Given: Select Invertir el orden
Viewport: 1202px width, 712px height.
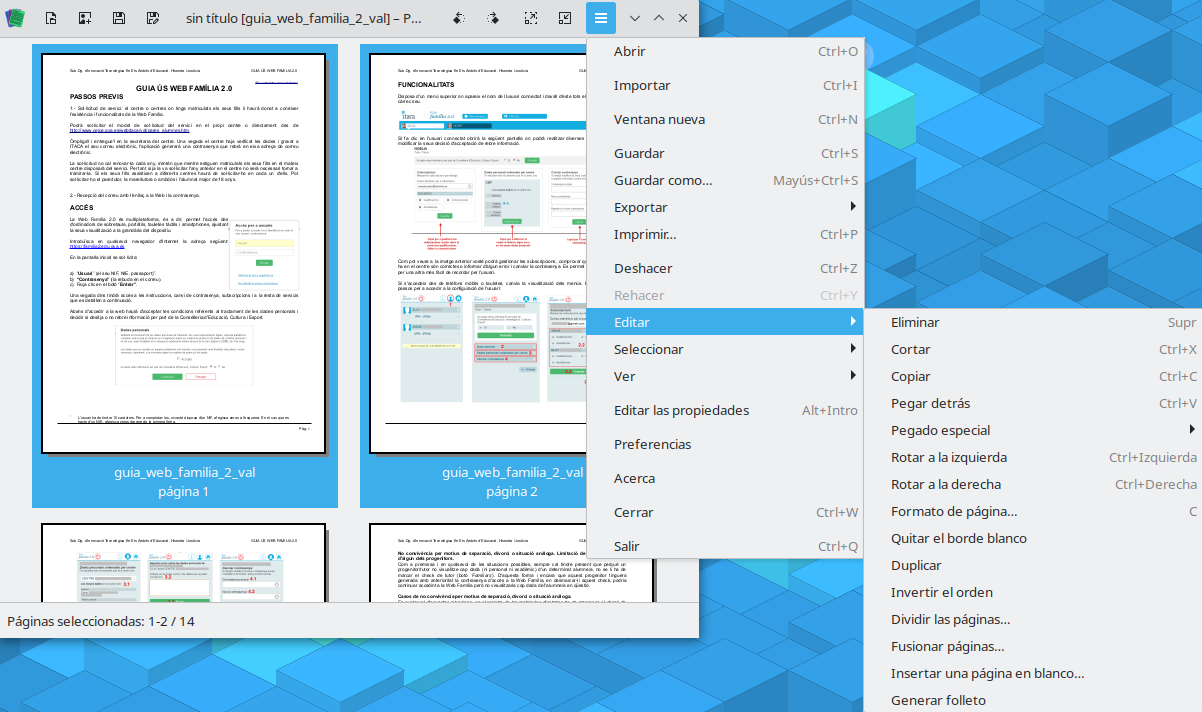Looking at the screenshot, I should (x=1033, y=592).
